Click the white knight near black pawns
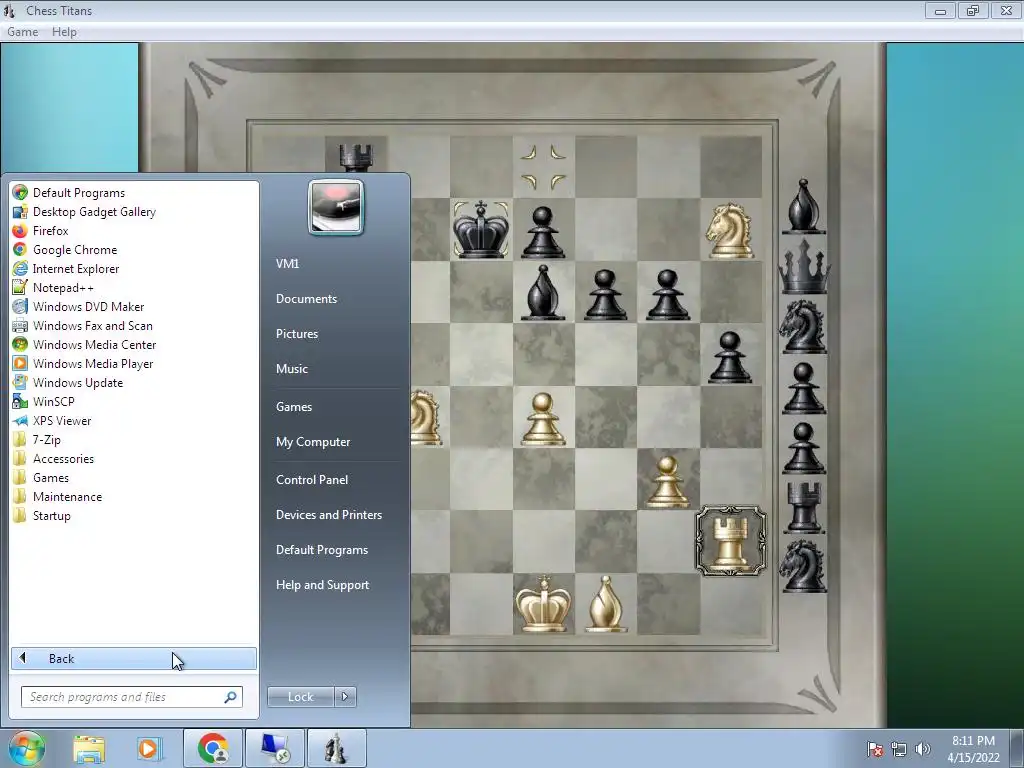 tap(729, 230)
